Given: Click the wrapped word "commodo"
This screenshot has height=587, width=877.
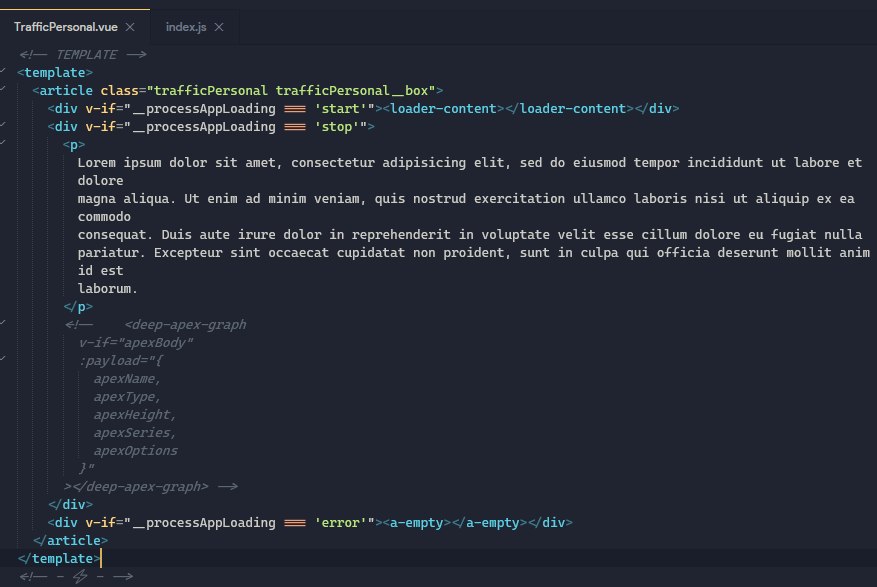Looking at the screenshot, I should click(x=104, y=216).
